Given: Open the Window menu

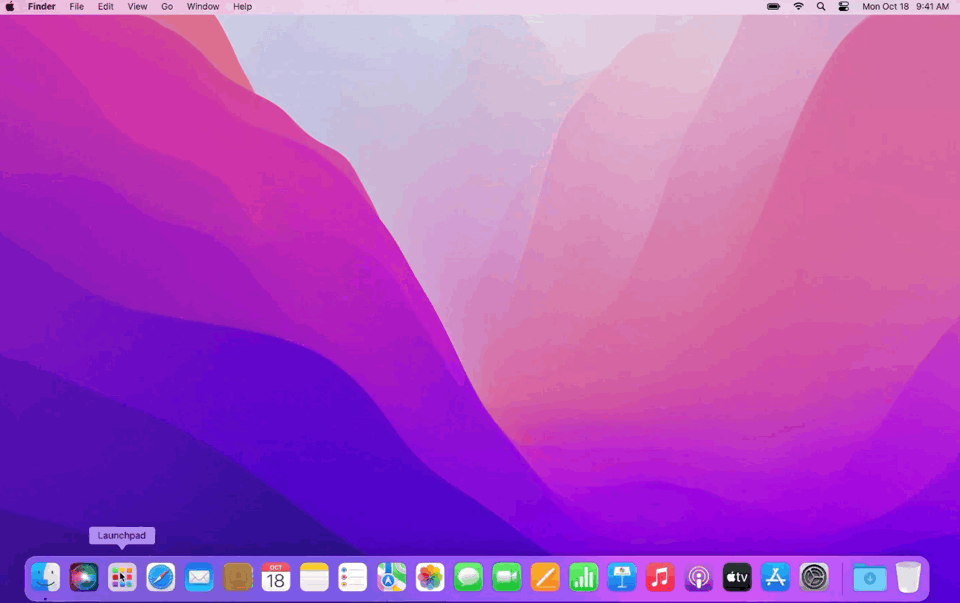Looking at the screenshot, I should 203,7.
